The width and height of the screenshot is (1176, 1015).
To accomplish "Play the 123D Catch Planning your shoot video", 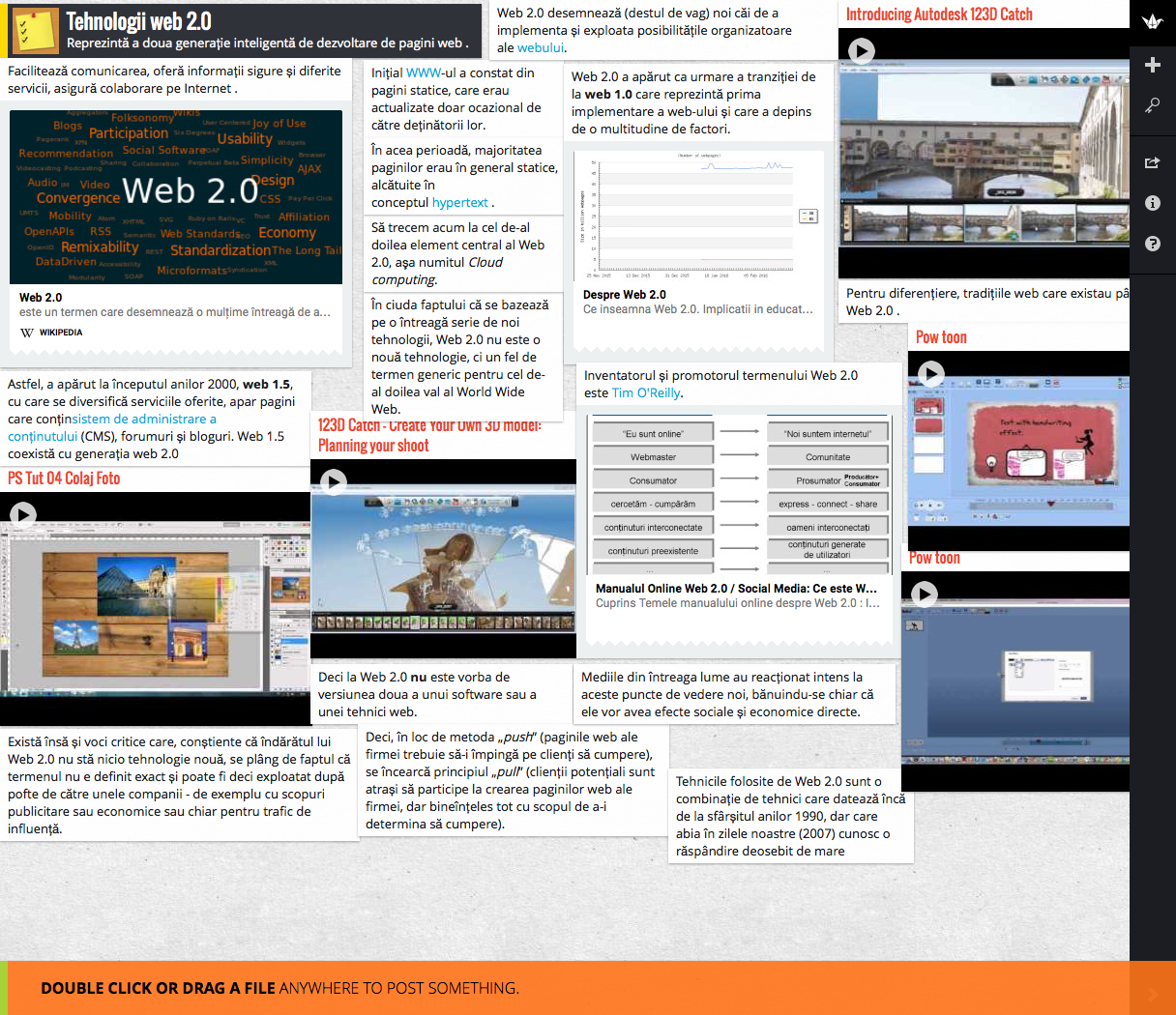I will (334, 481).
